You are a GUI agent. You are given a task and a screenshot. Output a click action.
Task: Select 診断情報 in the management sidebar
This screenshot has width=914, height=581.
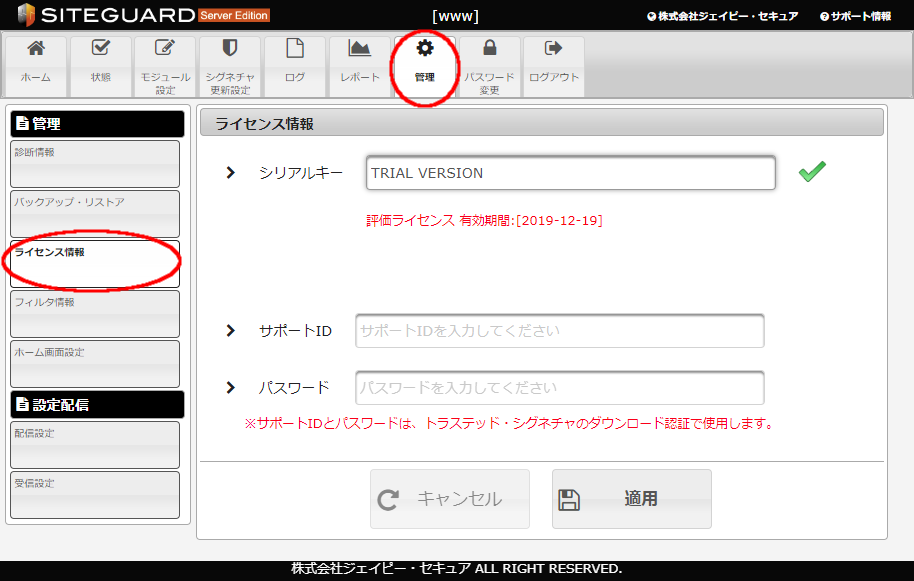94,163
